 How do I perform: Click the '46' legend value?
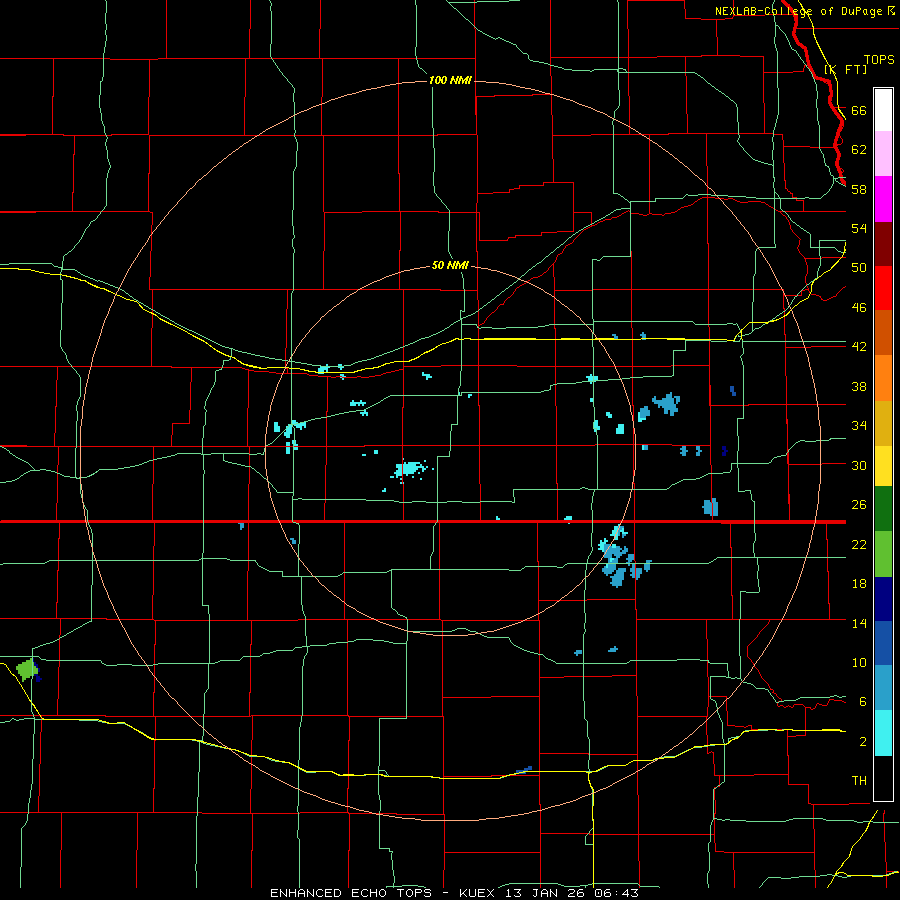point(859,308)
